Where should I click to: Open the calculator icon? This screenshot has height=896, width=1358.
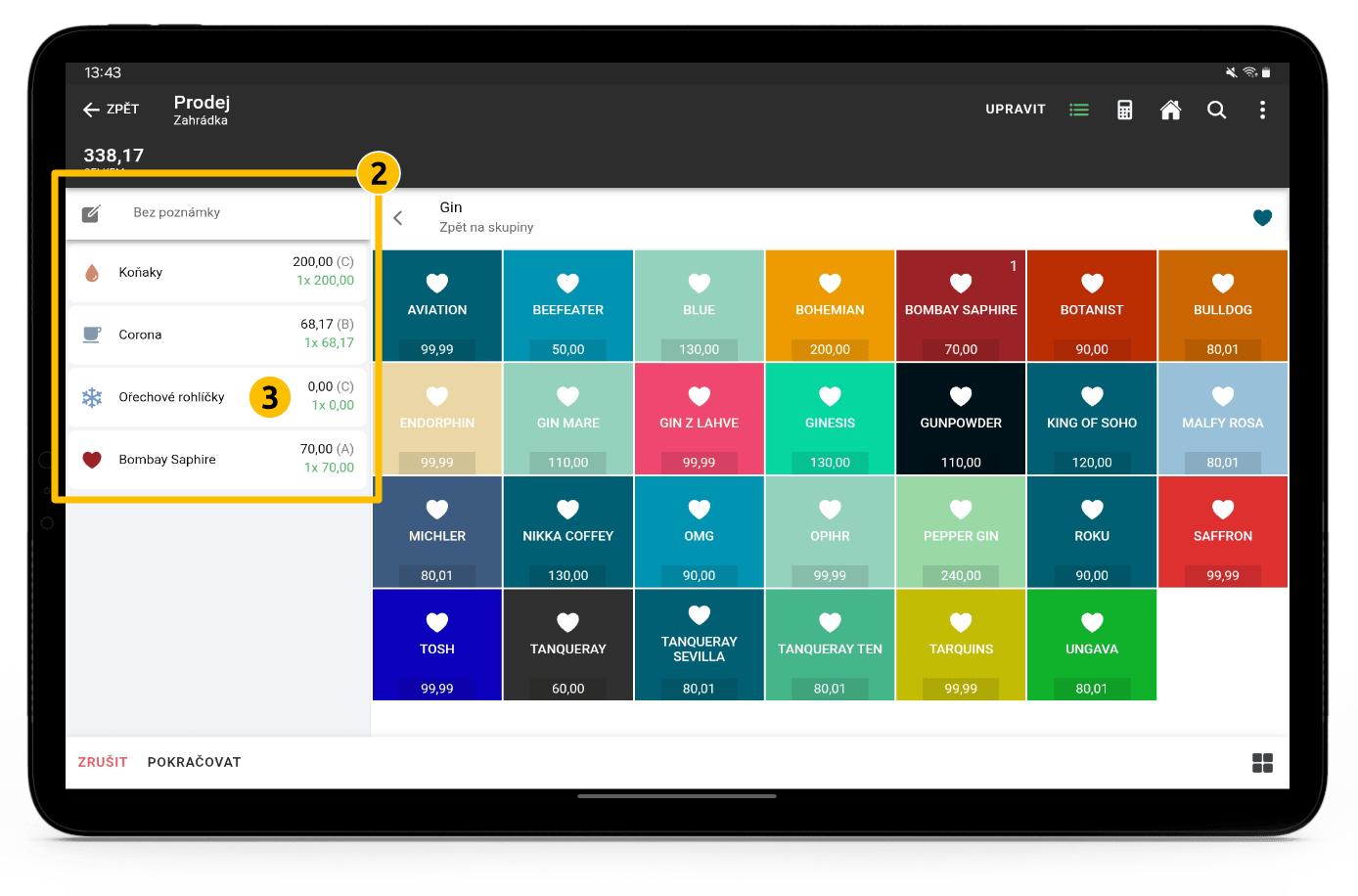click(1125, 110)
